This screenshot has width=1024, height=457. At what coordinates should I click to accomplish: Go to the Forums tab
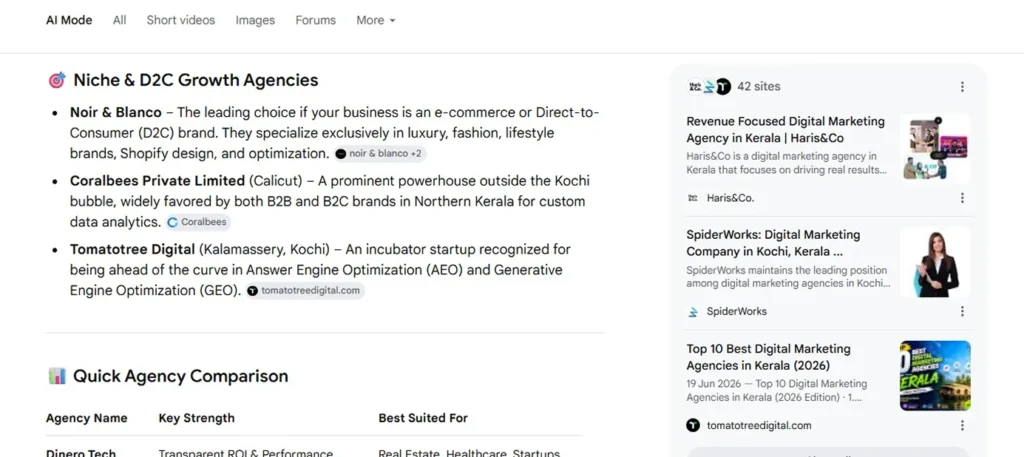tap(315, 20)
